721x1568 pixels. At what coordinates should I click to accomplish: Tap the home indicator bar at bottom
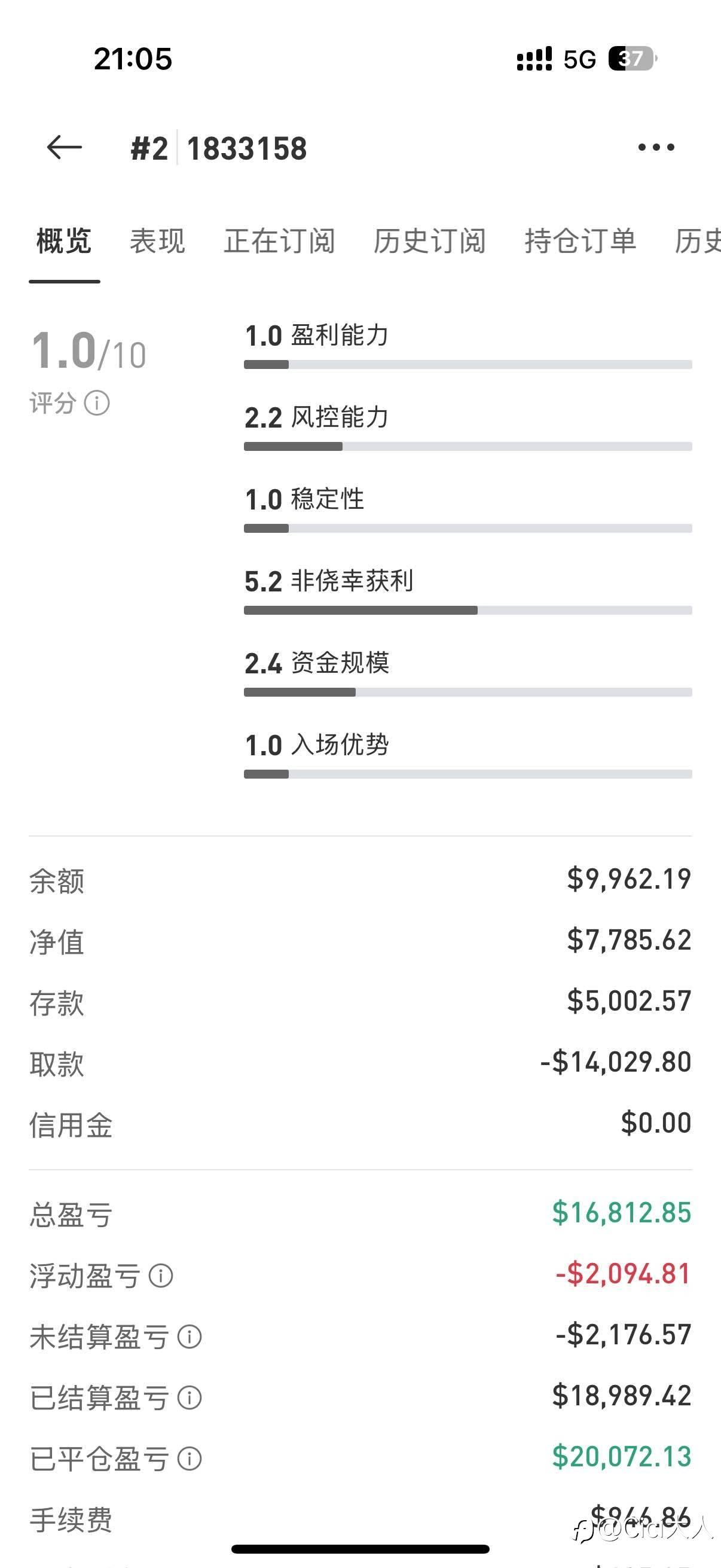click(x=360, y=1548)
